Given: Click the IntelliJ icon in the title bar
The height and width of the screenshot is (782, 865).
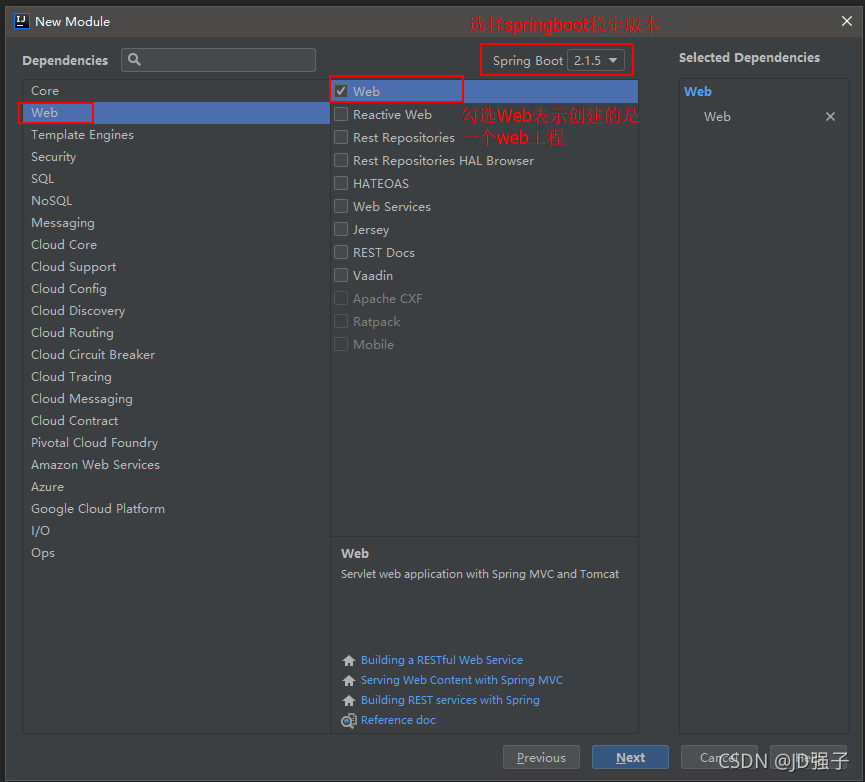Looking at the screenshot, I should click(21, 21).
